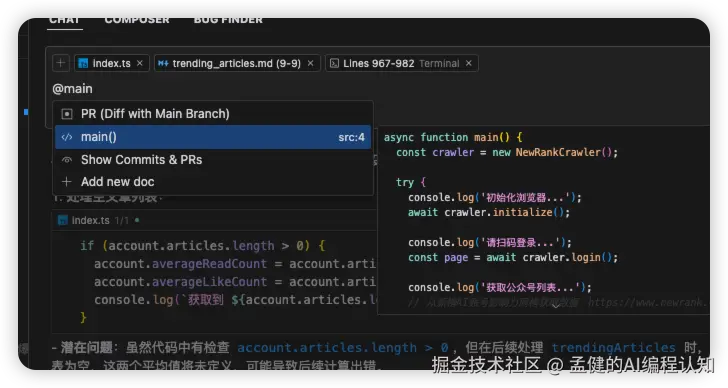Click the plus icon to add context
Screen dimensions: 728x388
coord(60,63)
